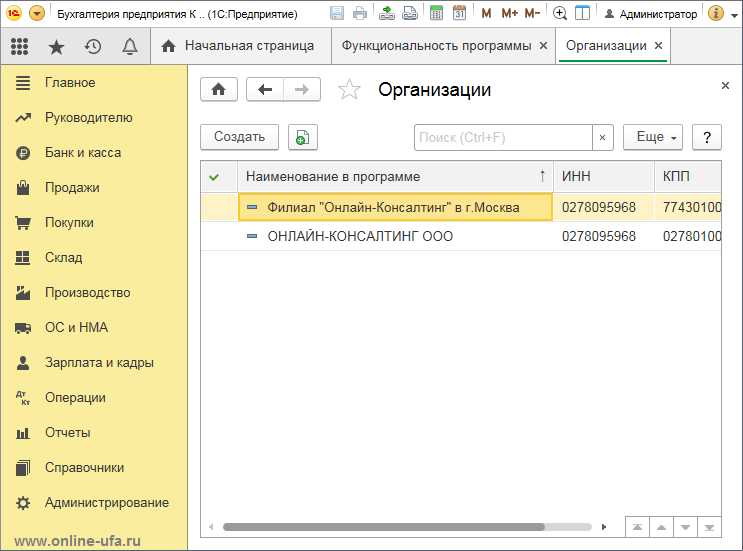743x551 pixels.
Task: Open the Банк и касса section
Action: coord(83,153)
